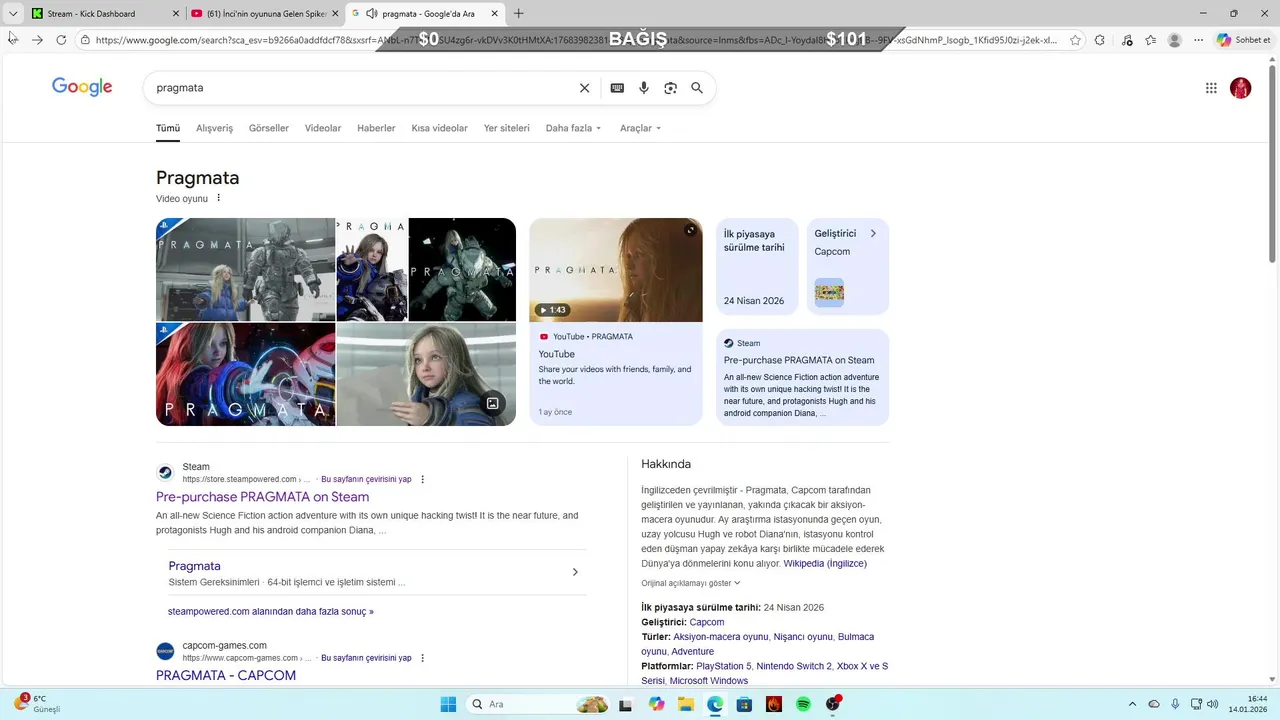Screen dimensions: 1280x720
Task: Open more options for the Steam result
Action: [x=422, y=479]
